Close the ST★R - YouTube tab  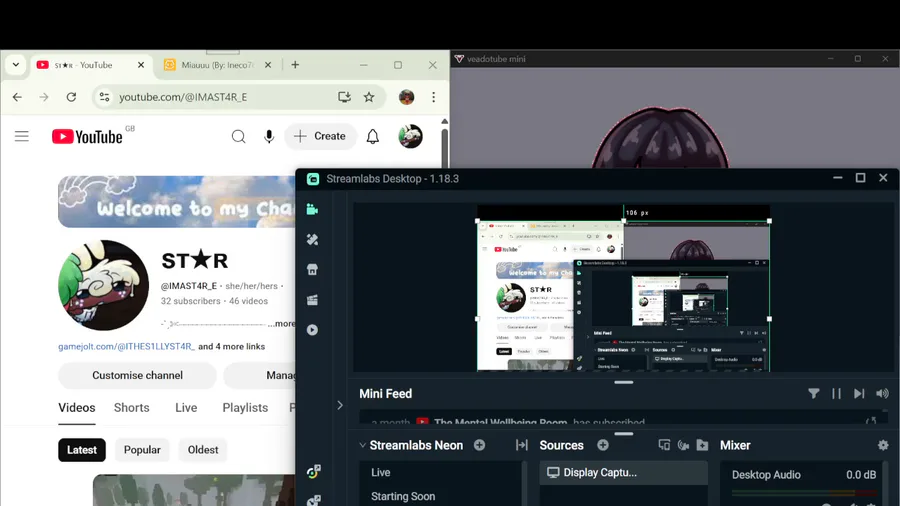pos(141,65)
